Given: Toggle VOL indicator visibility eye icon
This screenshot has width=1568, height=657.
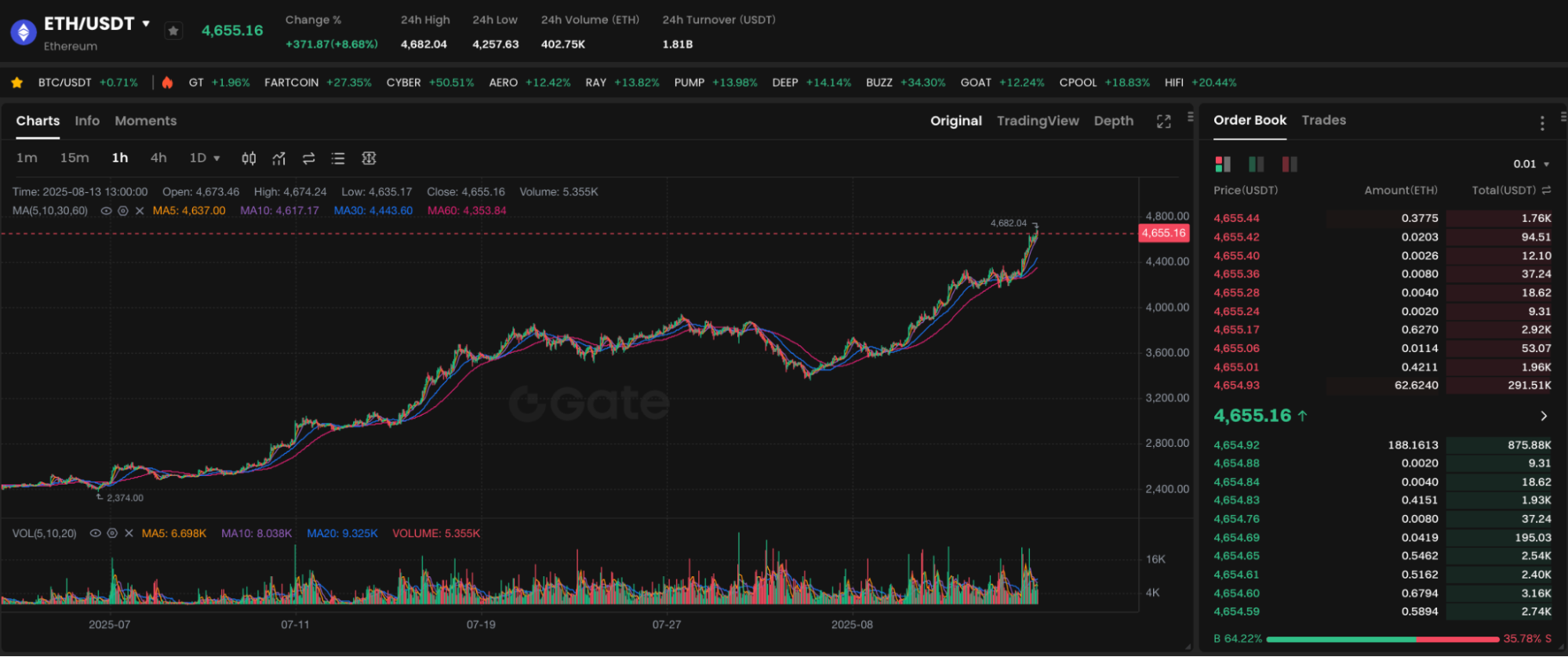Looking at the screenshot, I should point(95,533).
